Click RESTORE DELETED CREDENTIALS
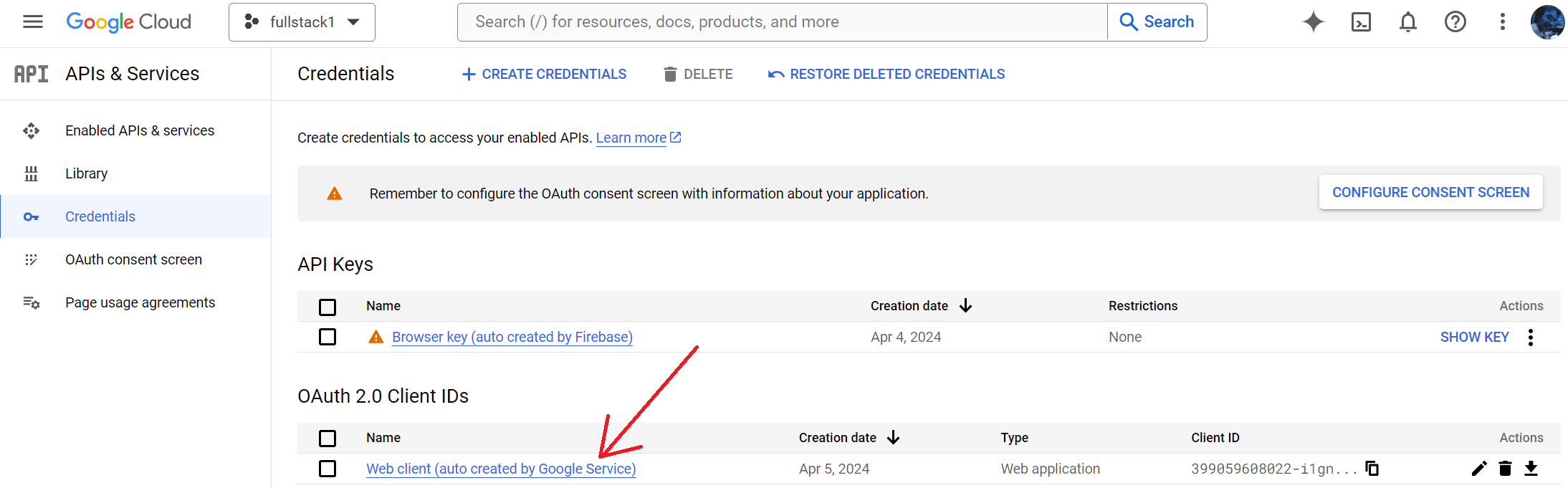Screen dimensions: 1568x488 pos(886,74)
